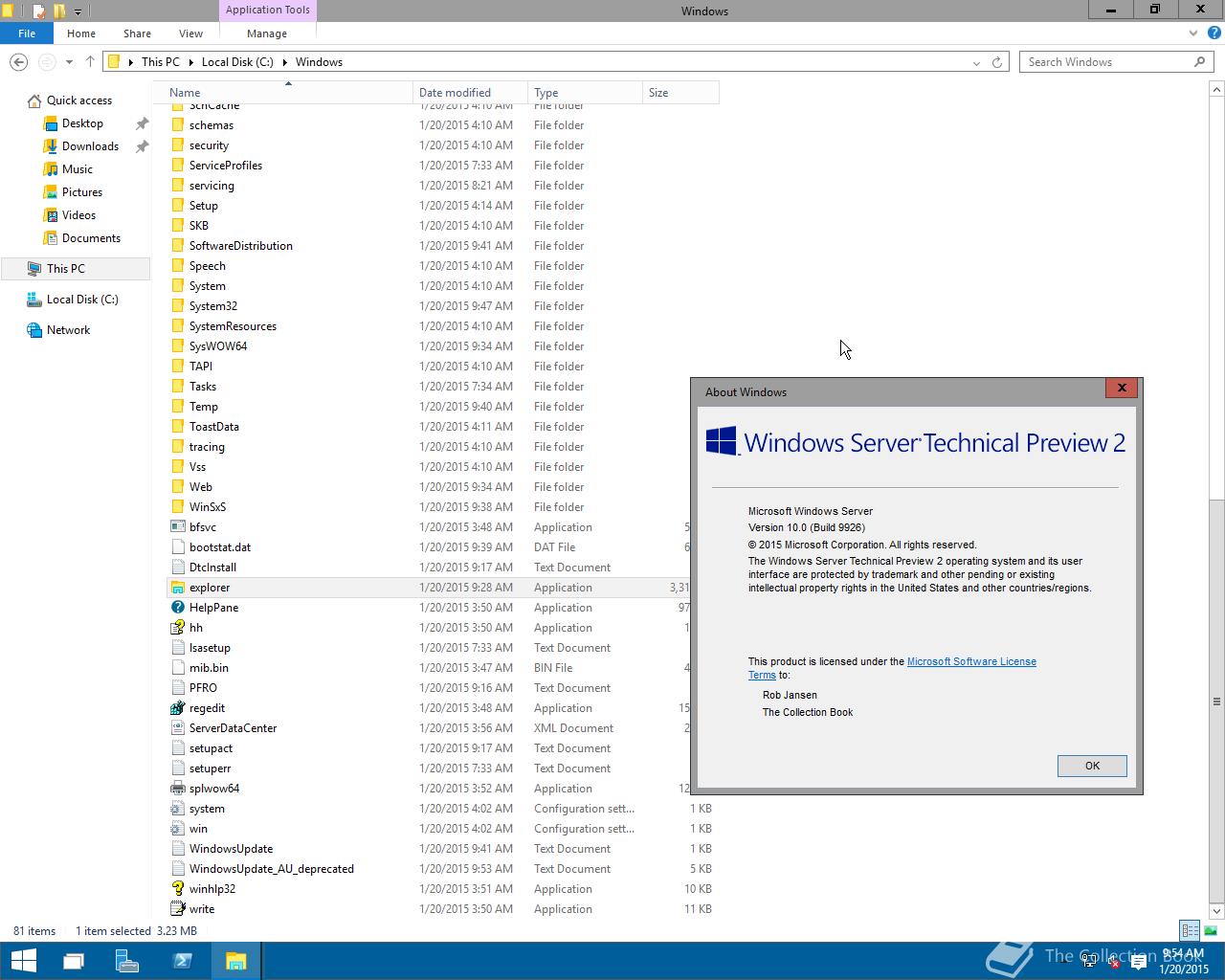Image resolution: width=1225 pixels, height=980 pixels.
Task: Sort by Size column header
Action: pos(680,93)
